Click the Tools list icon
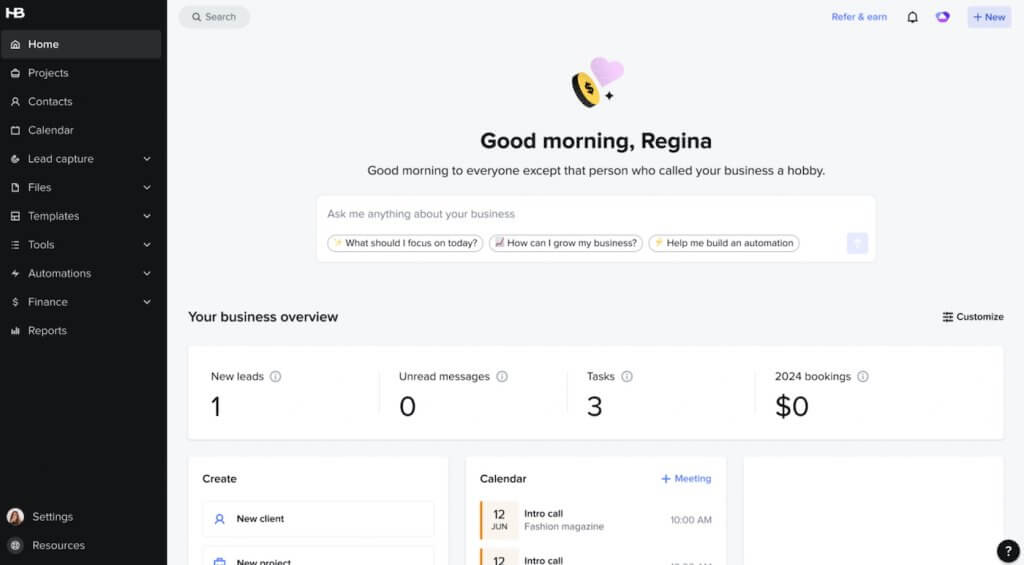1024x565 pixels. pos(15,245)
